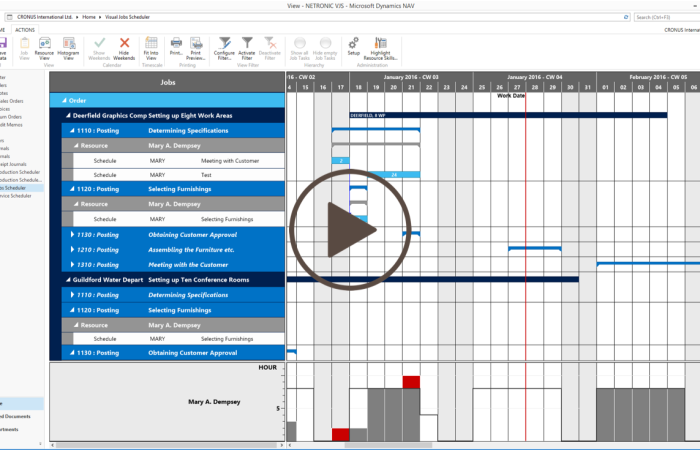Click the January 2016 - CW 04 header
Screen dimensions: 700x450
pyautogui.click(x=534, y=77)
